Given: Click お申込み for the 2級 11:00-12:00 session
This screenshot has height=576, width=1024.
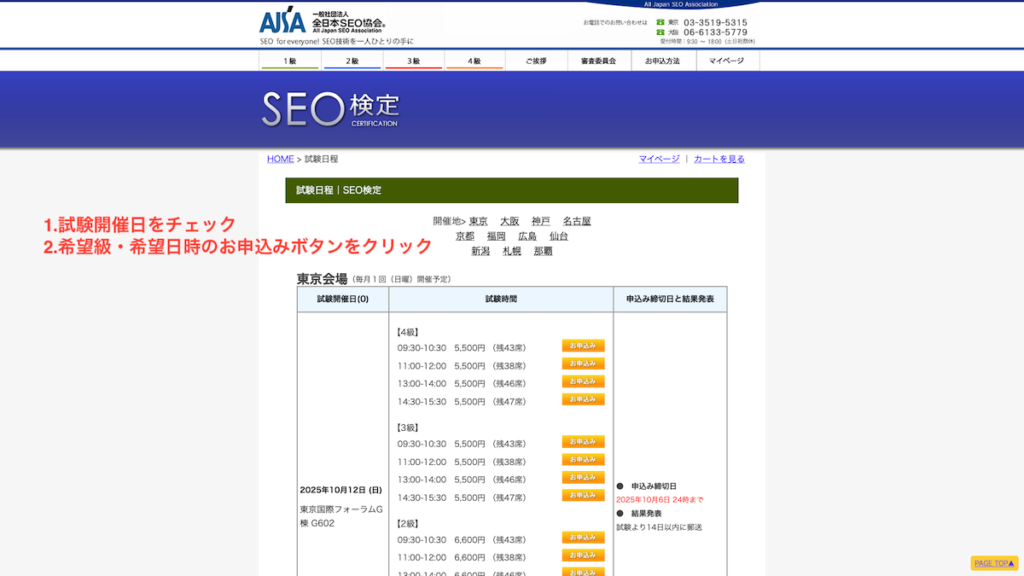Looking at the screenshot, I should 584,556.
